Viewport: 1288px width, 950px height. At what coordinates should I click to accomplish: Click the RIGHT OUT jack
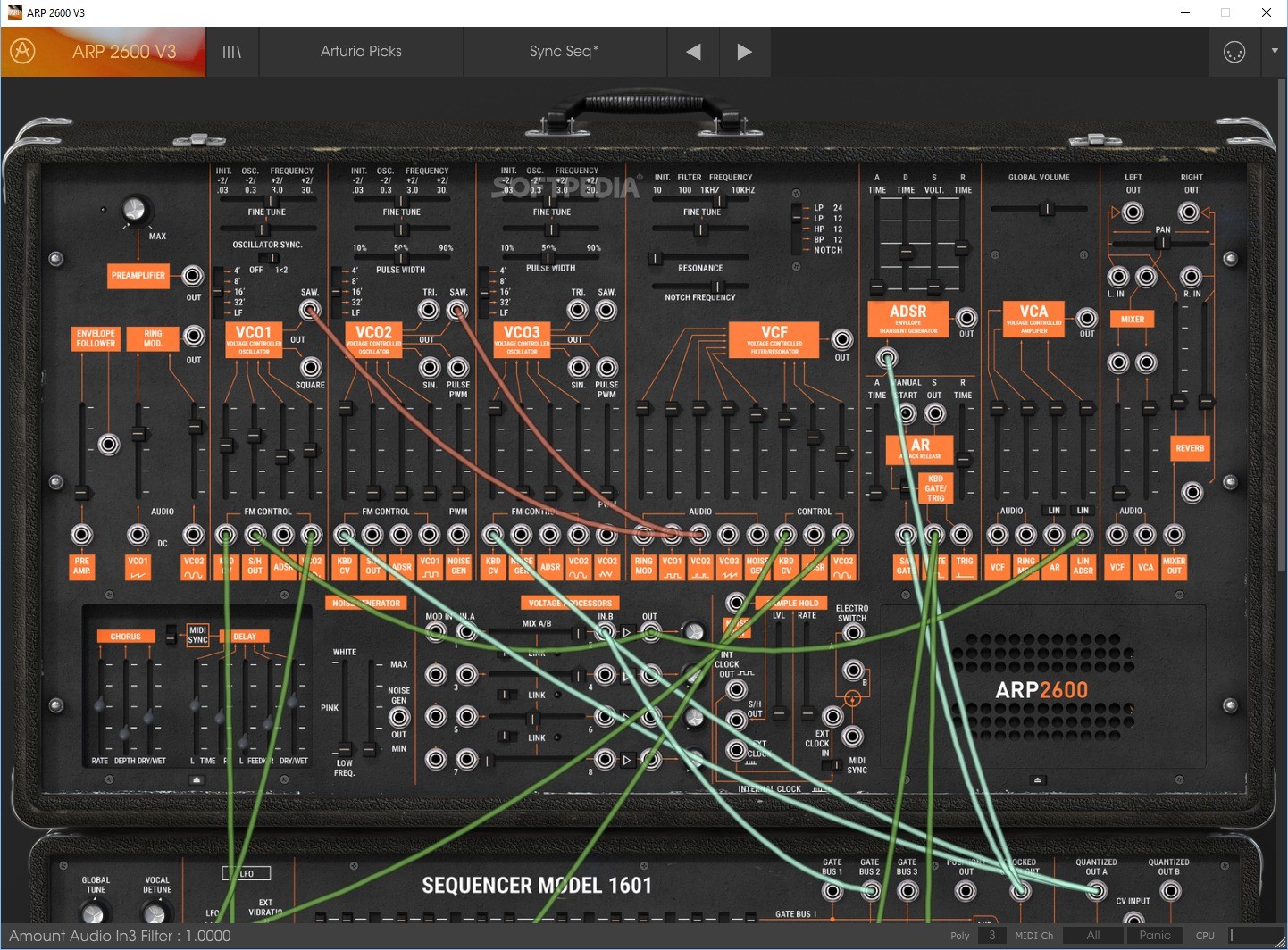pyautogui.click(x=1189, y=212)
